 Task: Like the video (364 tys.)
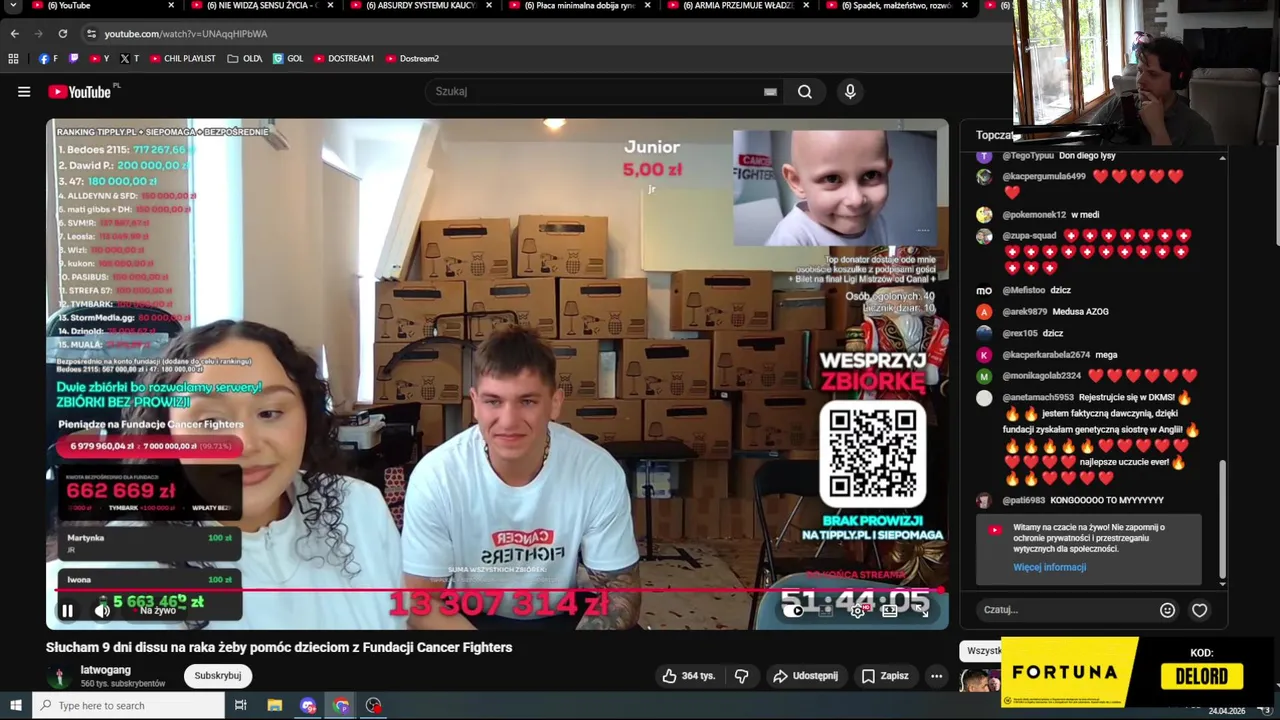point(689,676)
